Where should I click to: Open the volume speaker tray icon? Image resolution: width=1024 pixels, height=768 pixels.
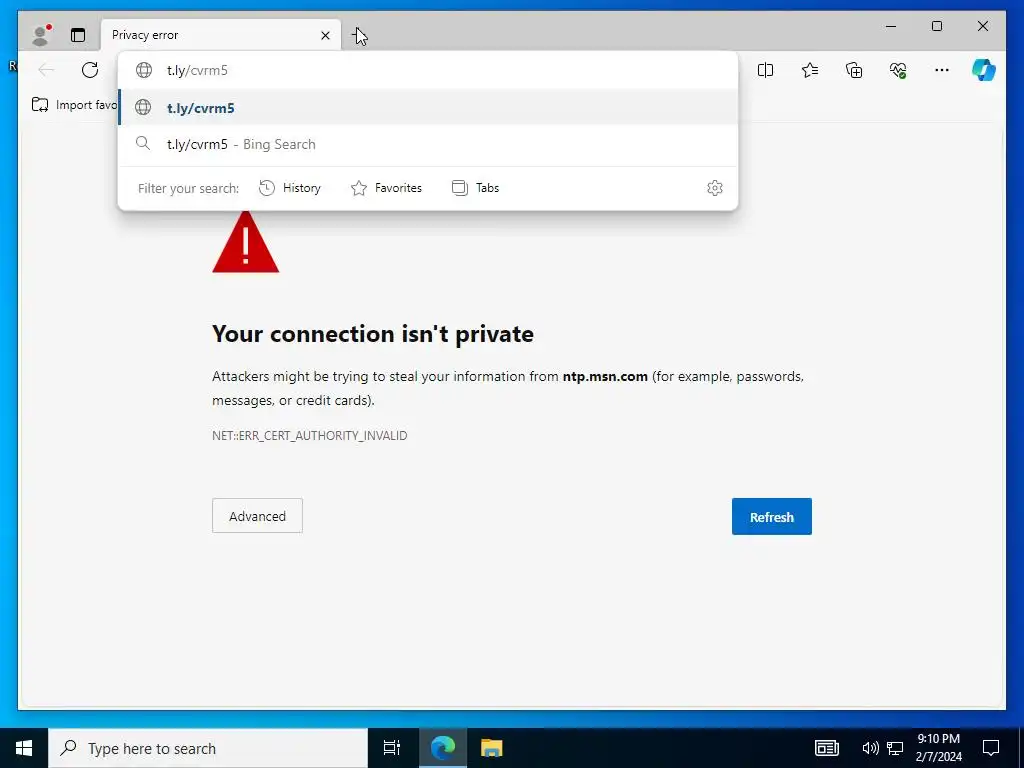point(870,748)
